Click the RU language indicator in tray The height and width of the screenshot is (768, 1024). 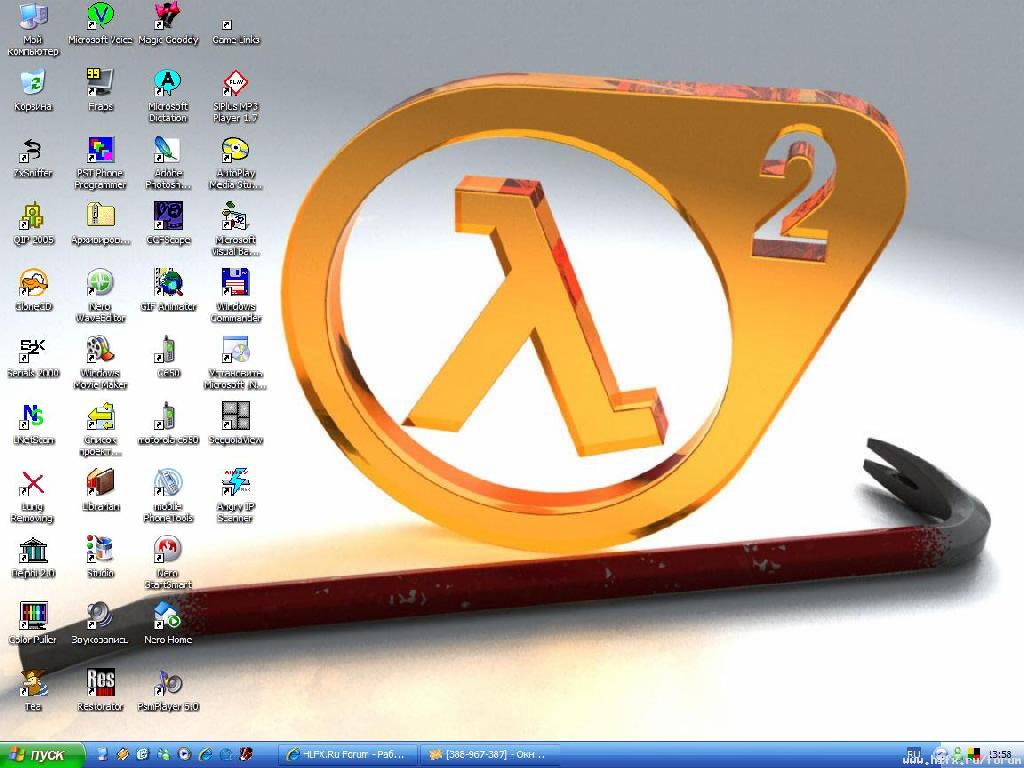914,754
